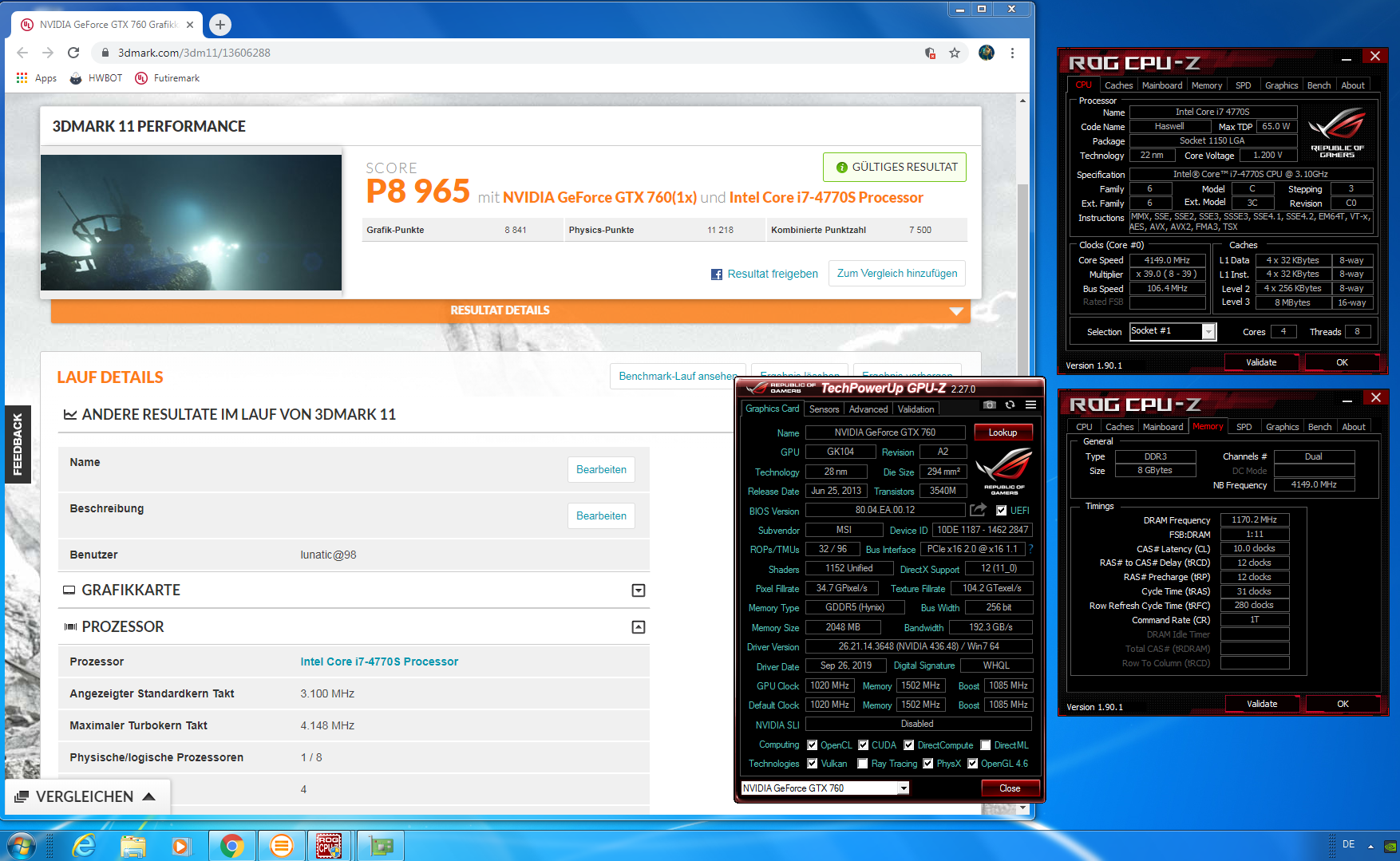Viewport: 1400px width, 861px height.
Task: Click the GPU-Z screenshot camera icon
Action: (989, 405)
